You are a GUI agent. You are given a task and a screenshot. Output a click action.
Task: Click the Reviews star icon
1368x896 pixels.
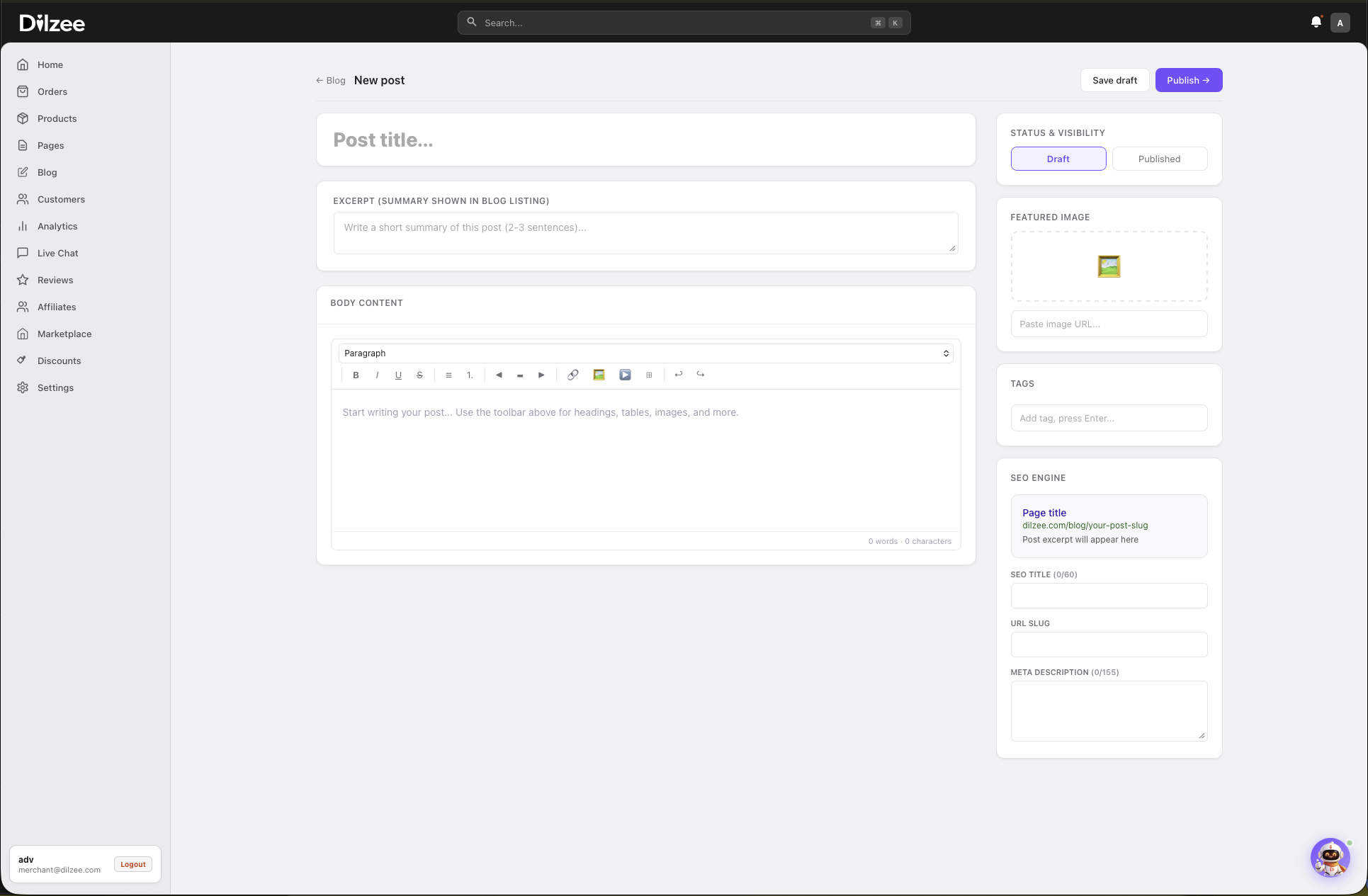click(23, 280)
